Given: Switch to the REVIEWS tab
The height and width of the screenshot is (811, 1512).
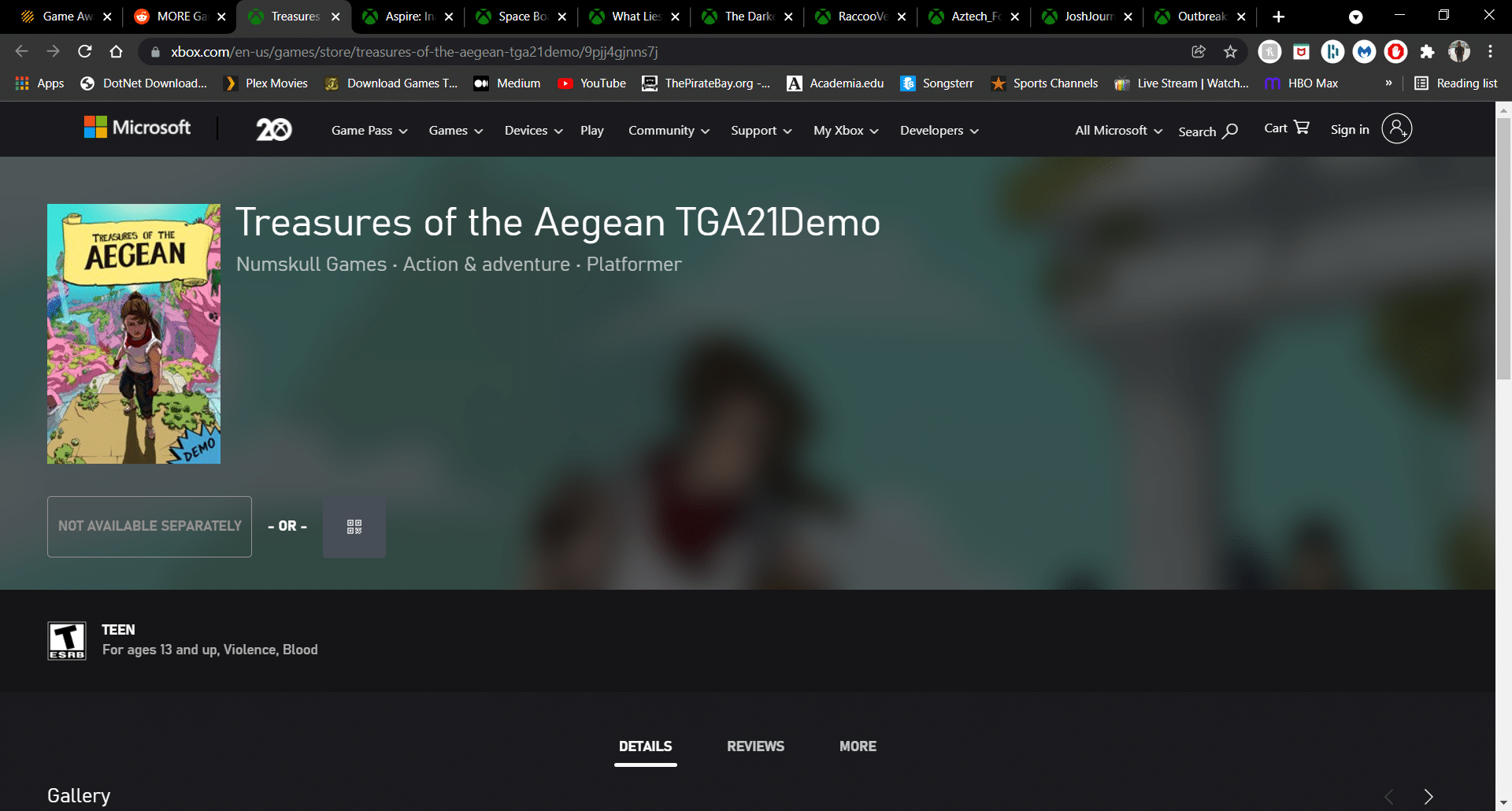Looking at the screenshot, I should pyautogui.click(x=755, y=746).
